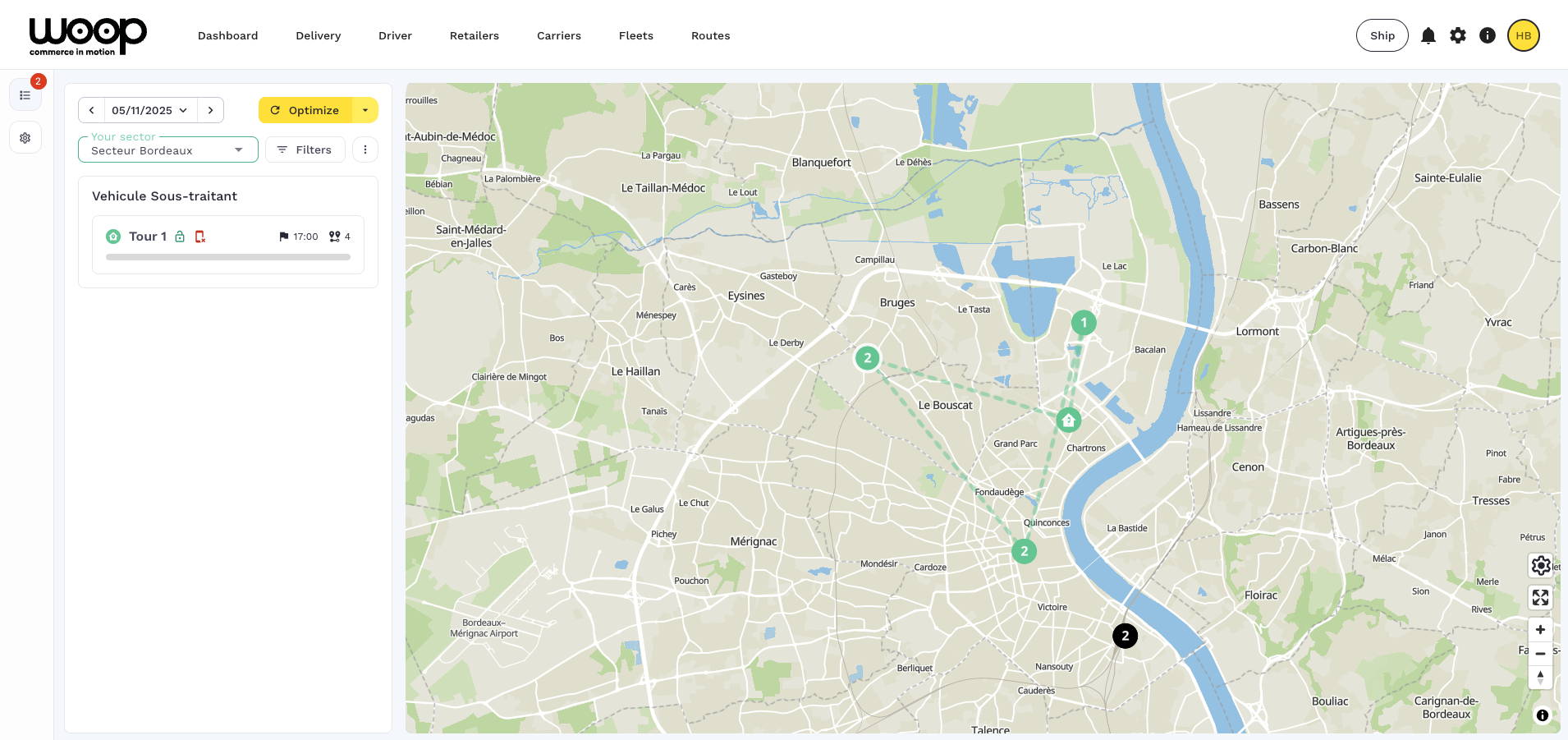Expand the Optimize dropdown arrow
Screen dimensions: 1568x740
coord(365,110)
